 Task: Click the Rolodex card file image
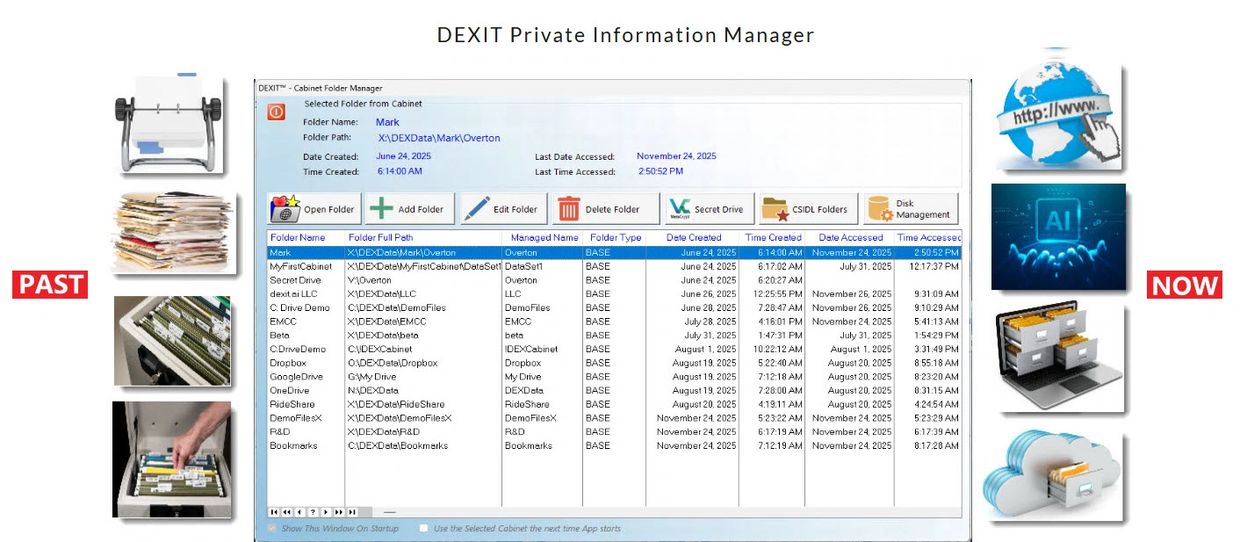pos(168,120)
